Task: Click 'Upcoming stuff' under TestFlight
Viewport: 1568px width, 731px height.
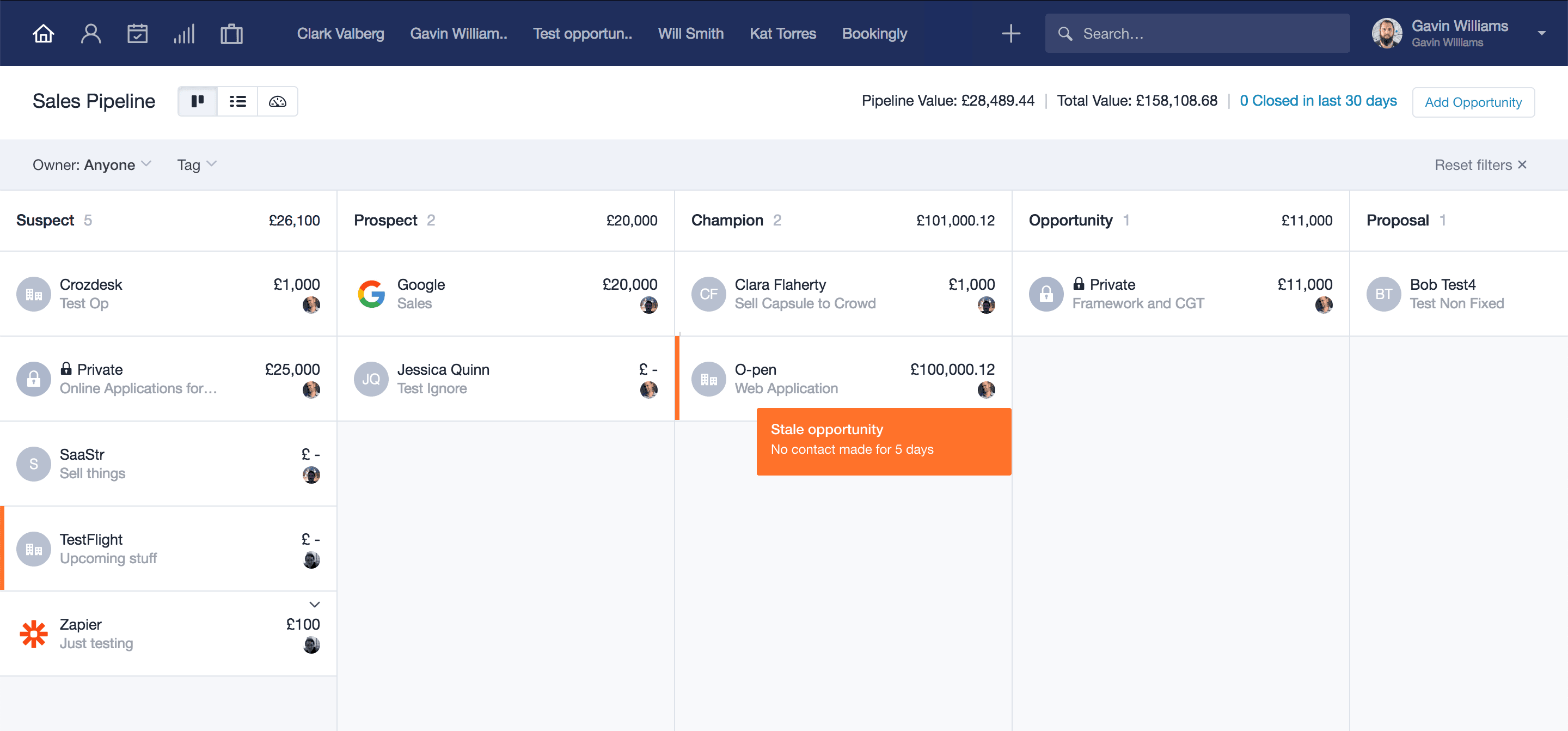Action: tap(108, 558)
